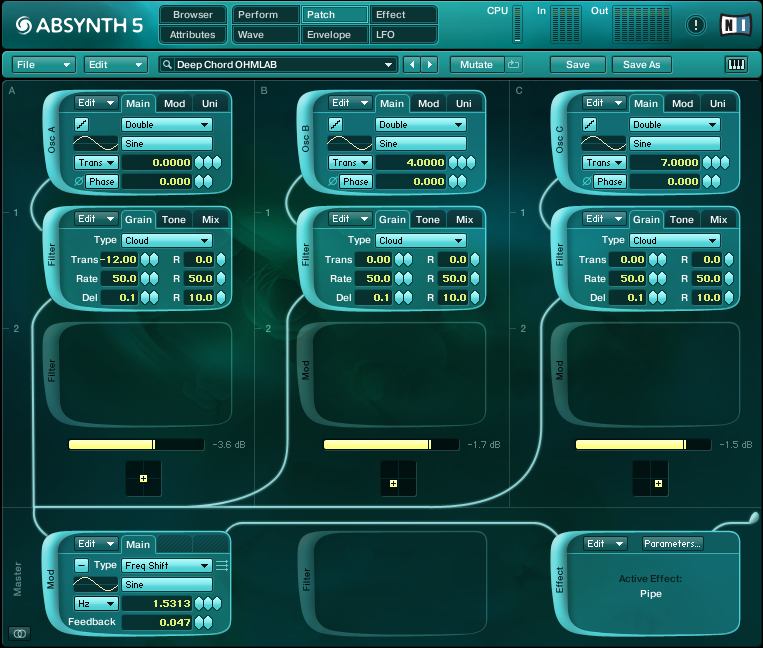Open Master Mod Freq Shift type dropdown

[x=167, y=565]
